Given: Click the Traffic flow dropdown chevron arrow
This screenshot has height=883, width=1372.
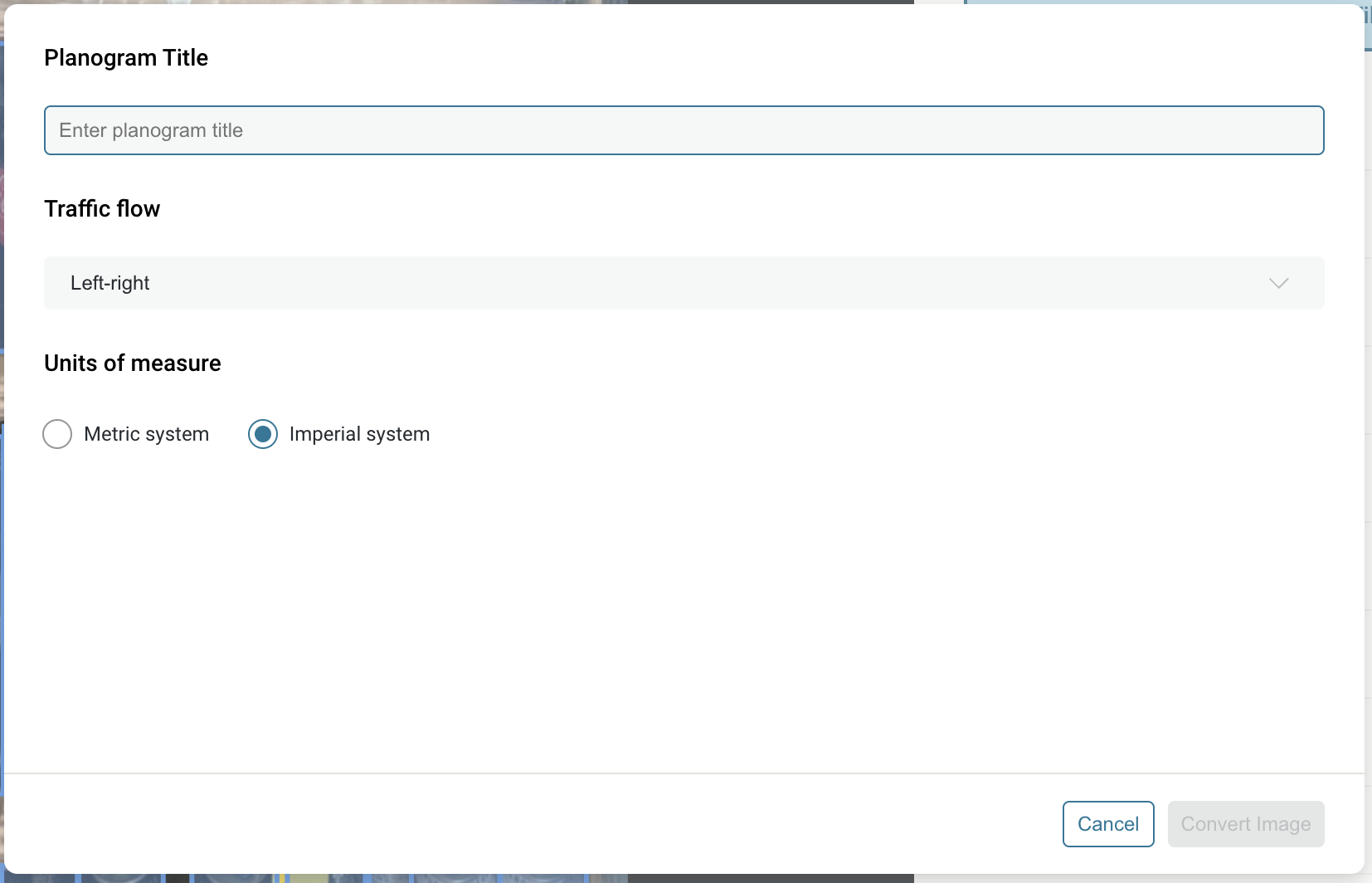Looking at the screenshot, I should [x=1278, y=283].
